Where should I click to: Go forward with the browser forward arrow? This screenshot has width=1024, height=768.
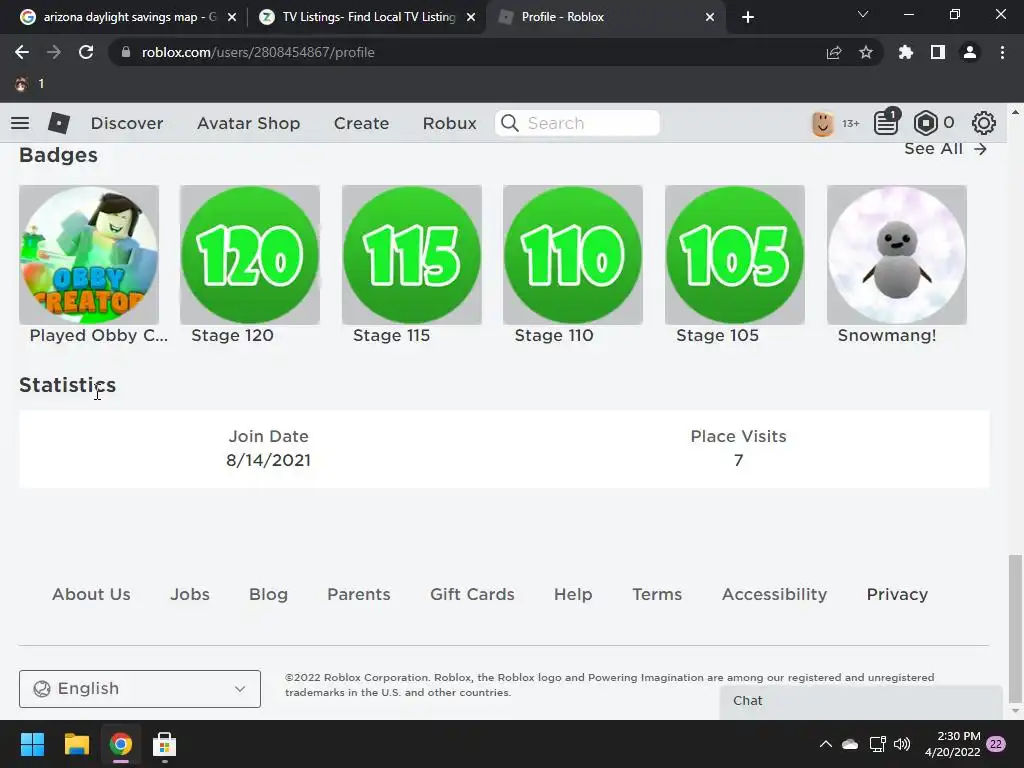tap(54, 52)
